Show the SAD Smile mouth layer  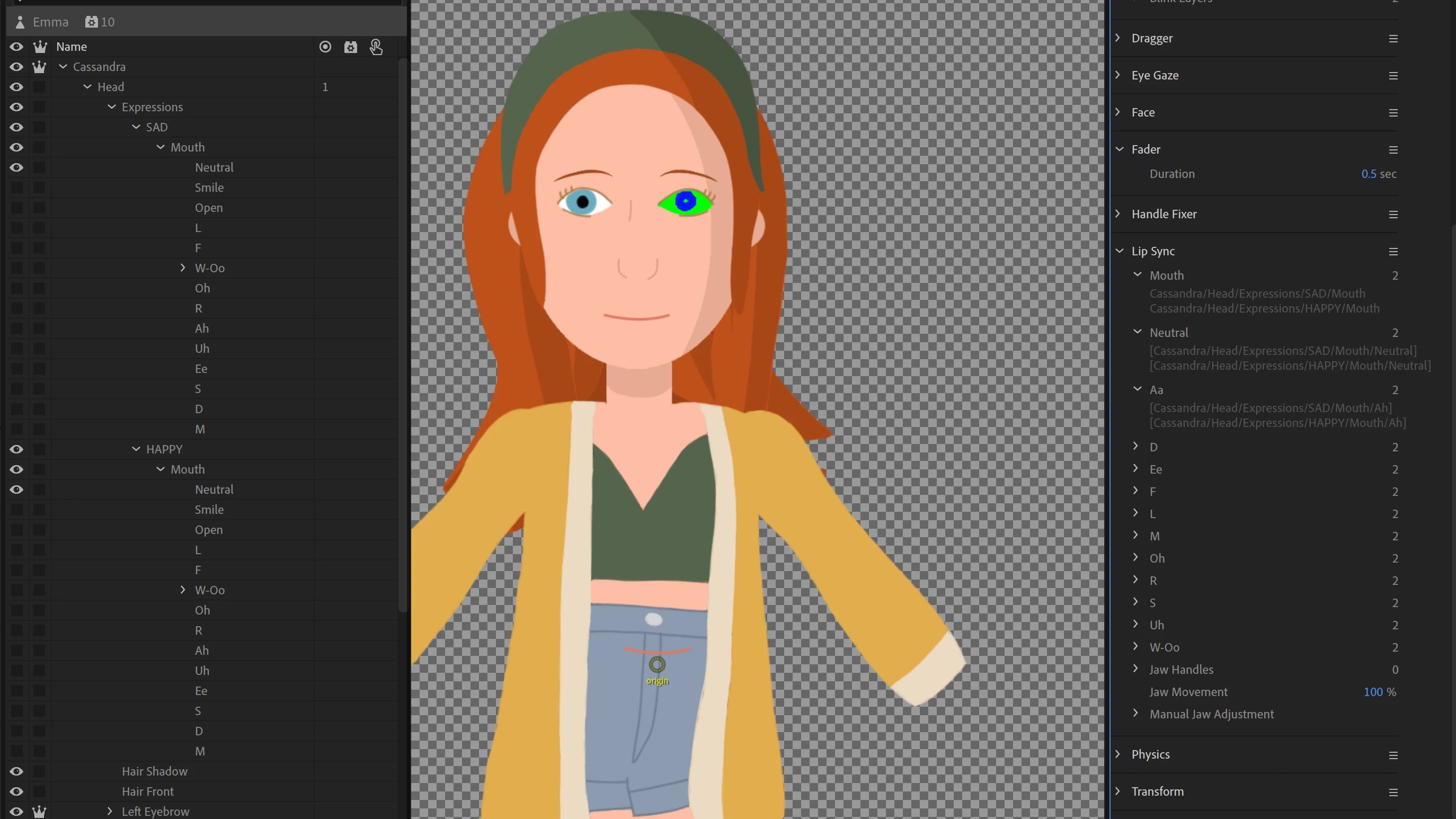pyautogui.click(x=16, y=188)
